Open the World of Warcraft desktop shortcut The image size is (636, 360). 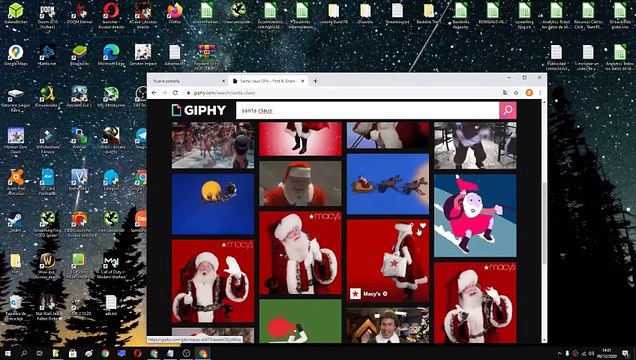(x=47, y=266)
